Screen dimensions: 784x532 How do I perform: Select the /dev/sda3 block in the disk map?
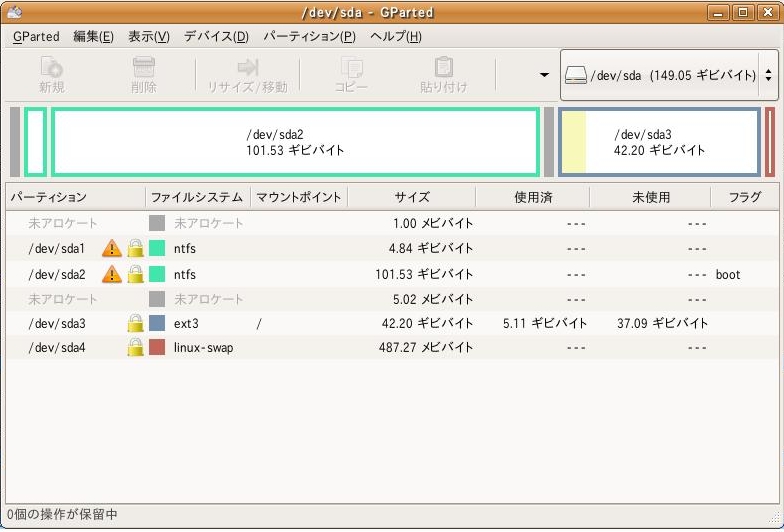point(660,142)
